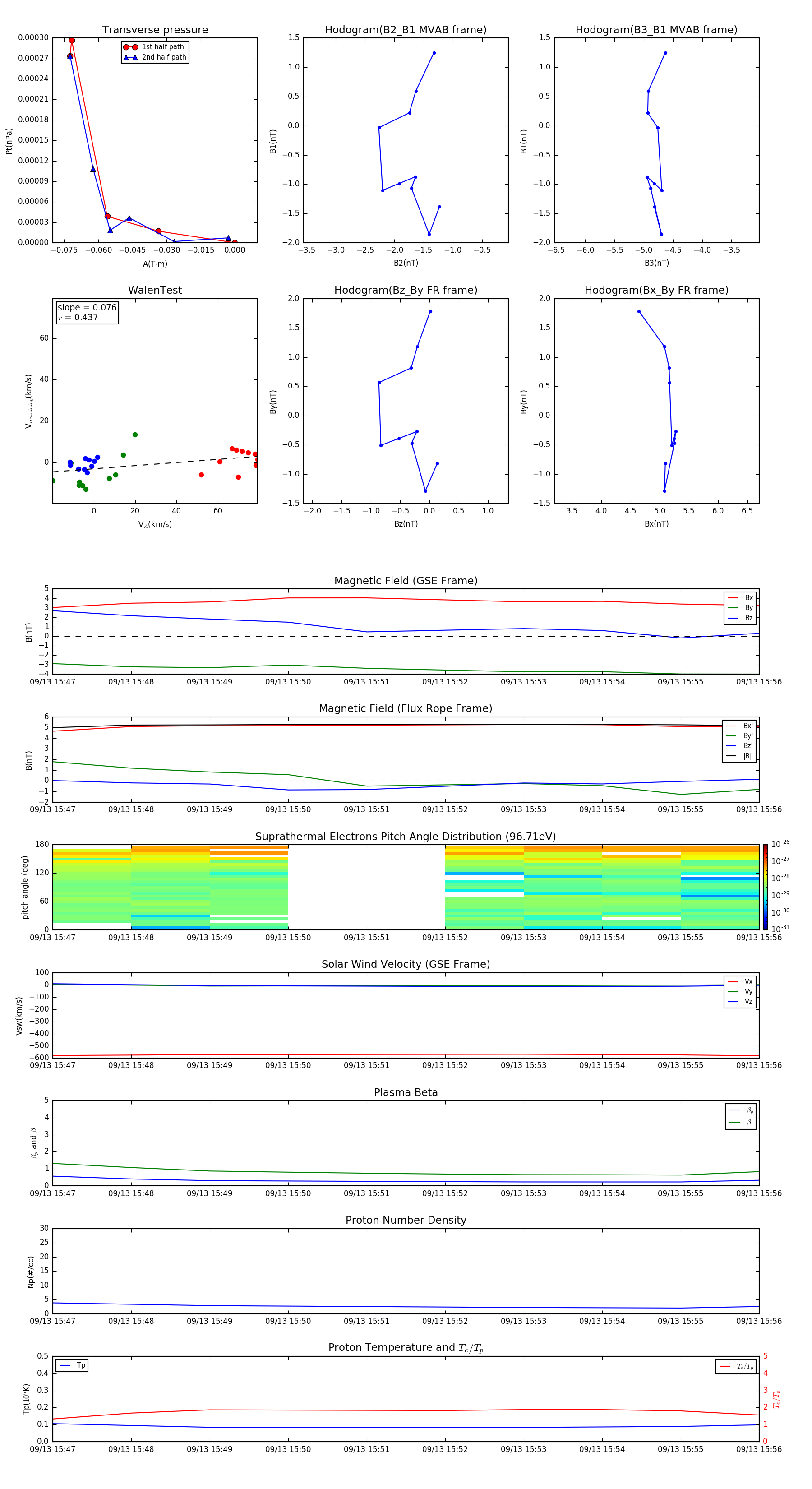Screen dimensions: 812x1489
Task: Select the Bx' legend entry in Flux Rope panel
Action: pyautogui.click(x=739, y=726)
